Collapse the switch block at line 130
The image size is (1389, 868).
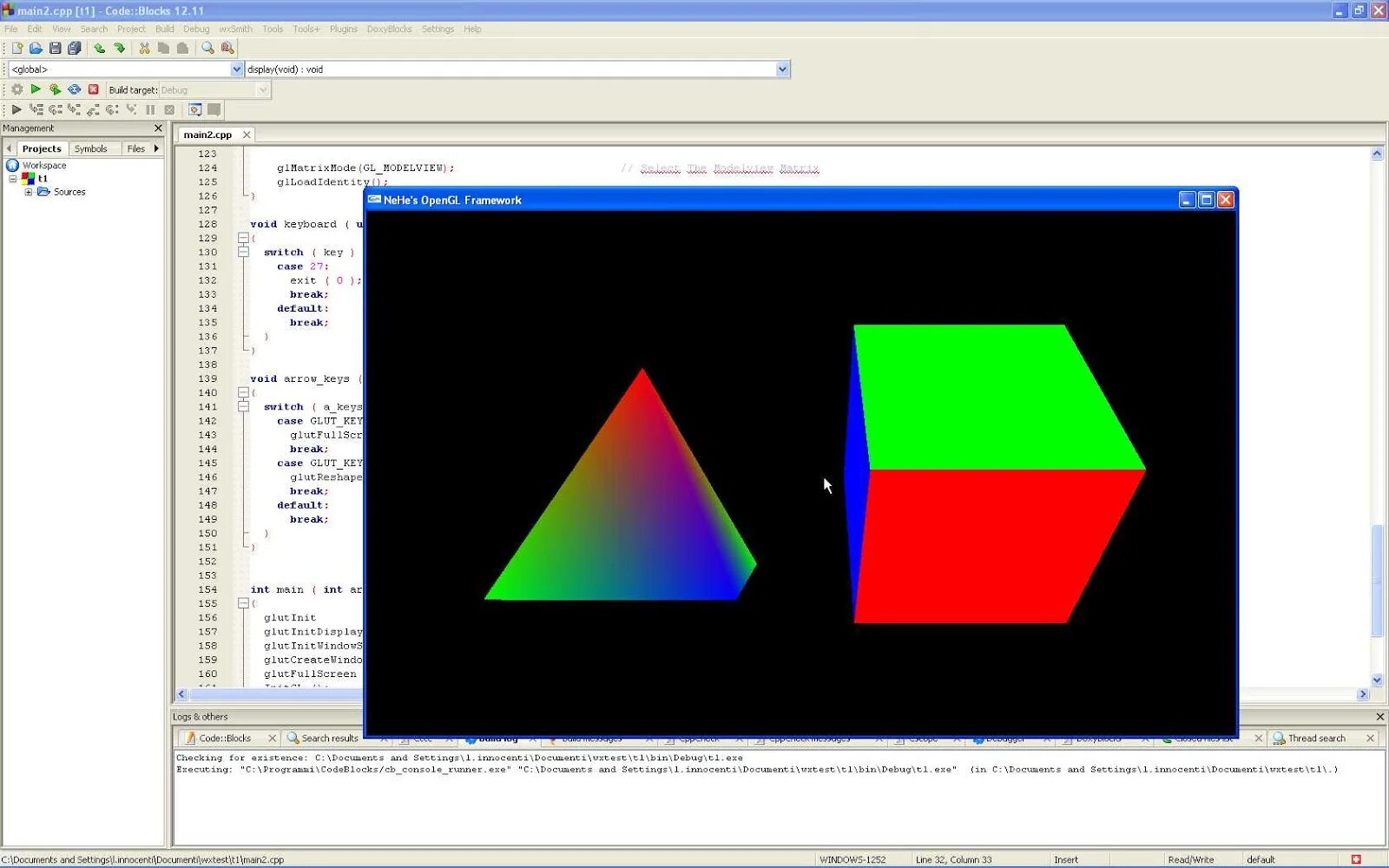244,252
